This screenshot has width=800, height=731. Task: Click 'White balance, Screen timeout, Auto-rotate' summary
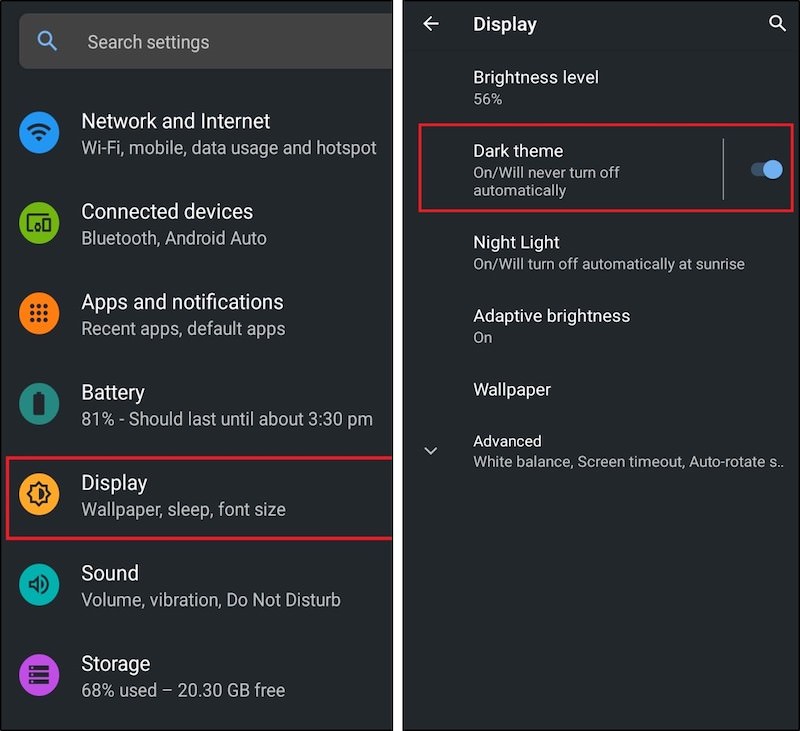click(x=628, y=462)
